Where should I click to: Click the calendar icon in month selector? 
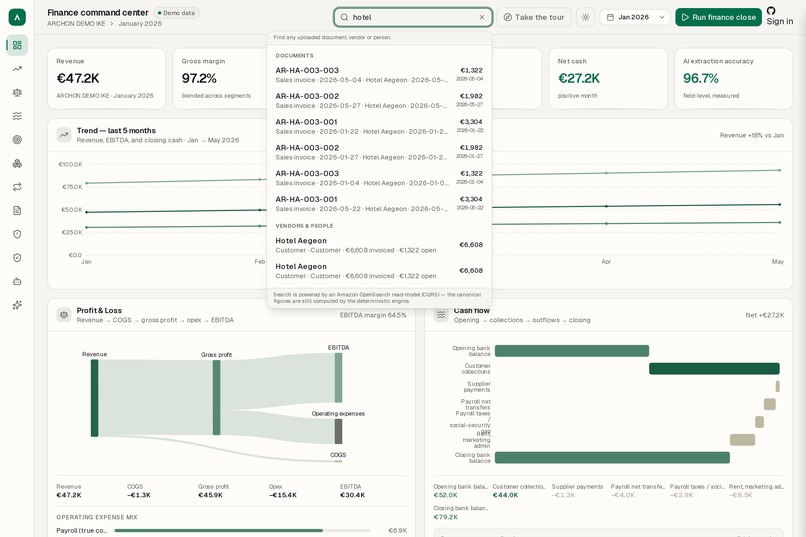[610, 17]
